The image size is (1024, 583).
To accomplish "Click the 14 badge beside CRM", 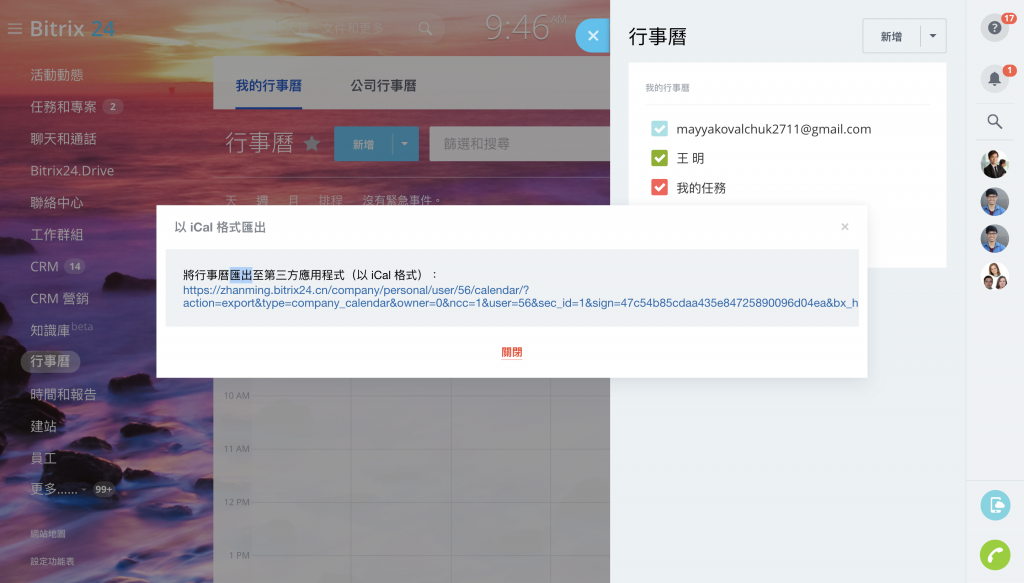I will pyautogui.click(x=75, y=266).
